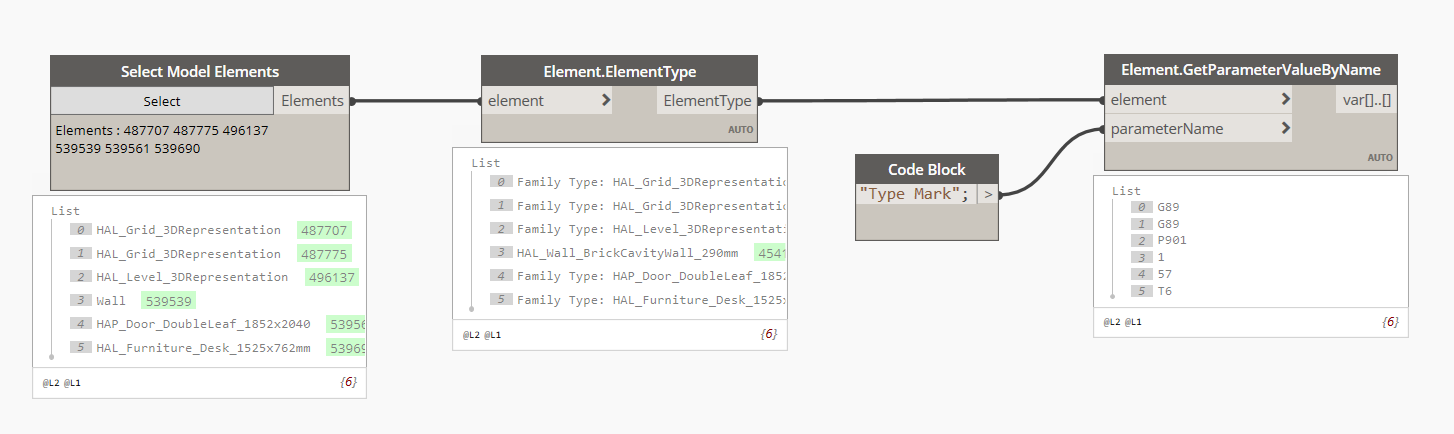The image size is (1454, 434).
Task: Click the Wall element ID 539539 badge
Action: (168, 300)
